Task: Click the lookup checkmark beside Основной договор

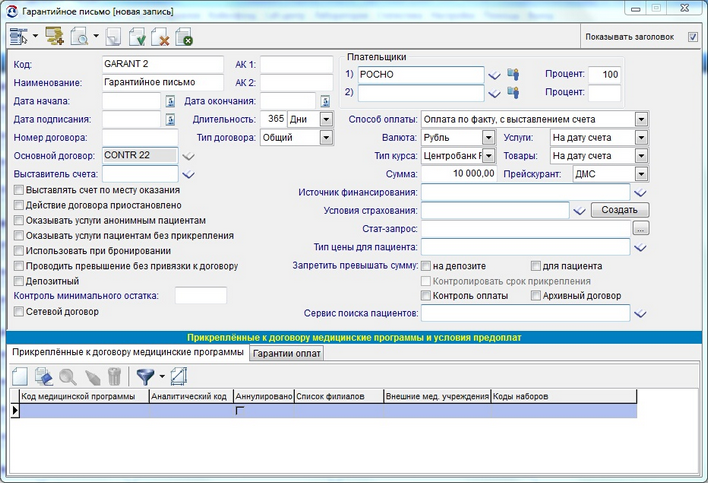Action: 188,156
